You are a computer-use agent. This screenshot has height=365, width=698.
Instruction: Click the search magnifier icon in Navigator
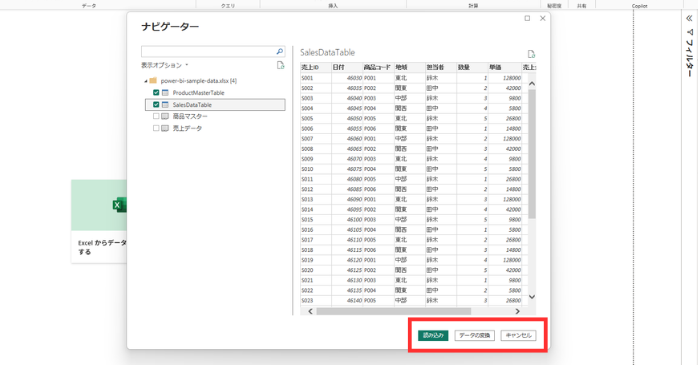click(x=280, y=52)
